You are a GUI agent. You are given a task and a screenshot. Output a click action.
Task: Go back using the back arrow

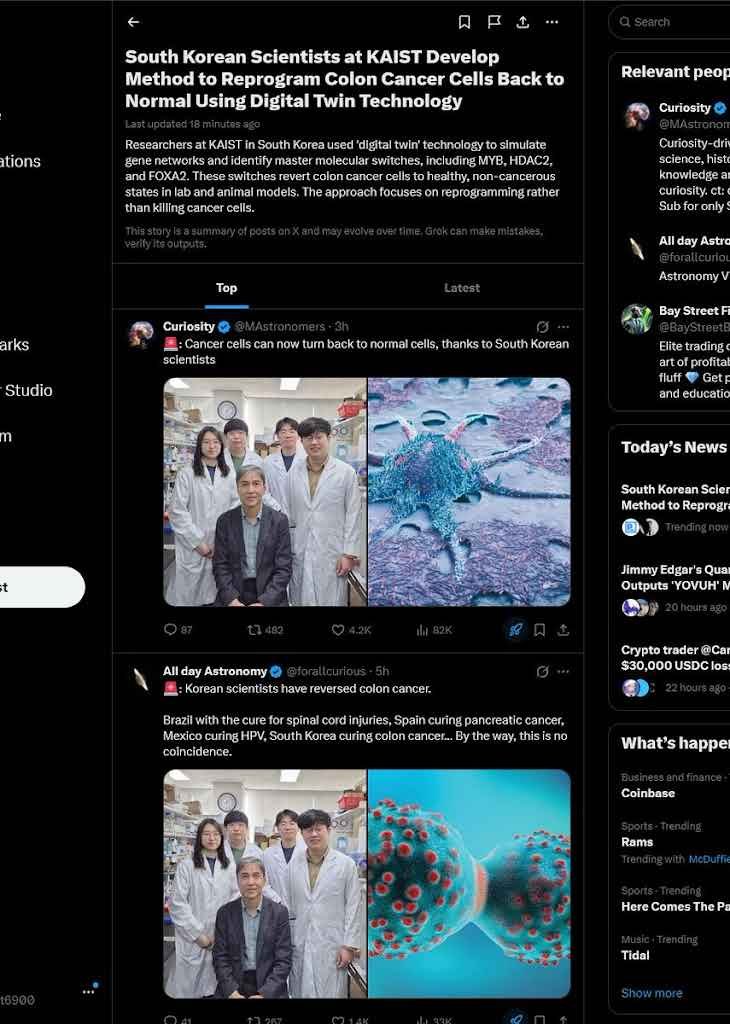pyautogui.click(x=133, y=22)
